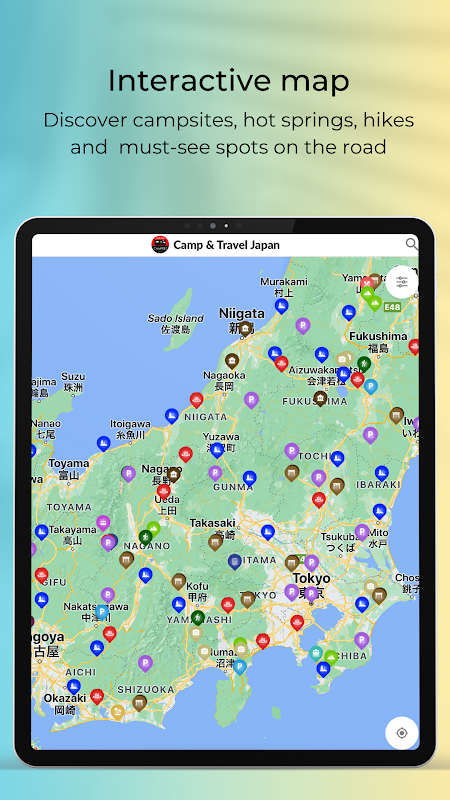Select brown torii marker below SHIZUOKA label
450x800 pixels.
140,703
